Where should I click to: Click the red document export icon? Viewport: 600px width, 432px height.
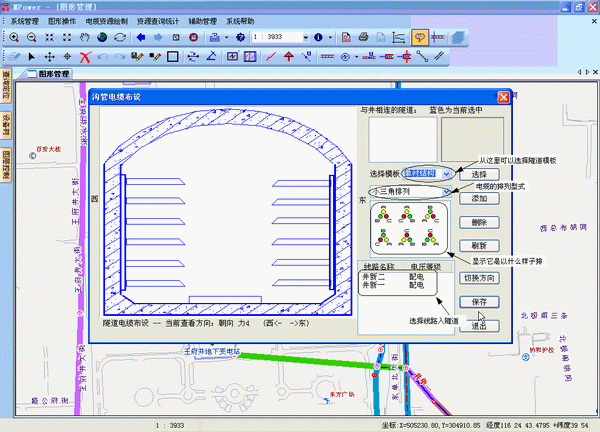(346, 37)
